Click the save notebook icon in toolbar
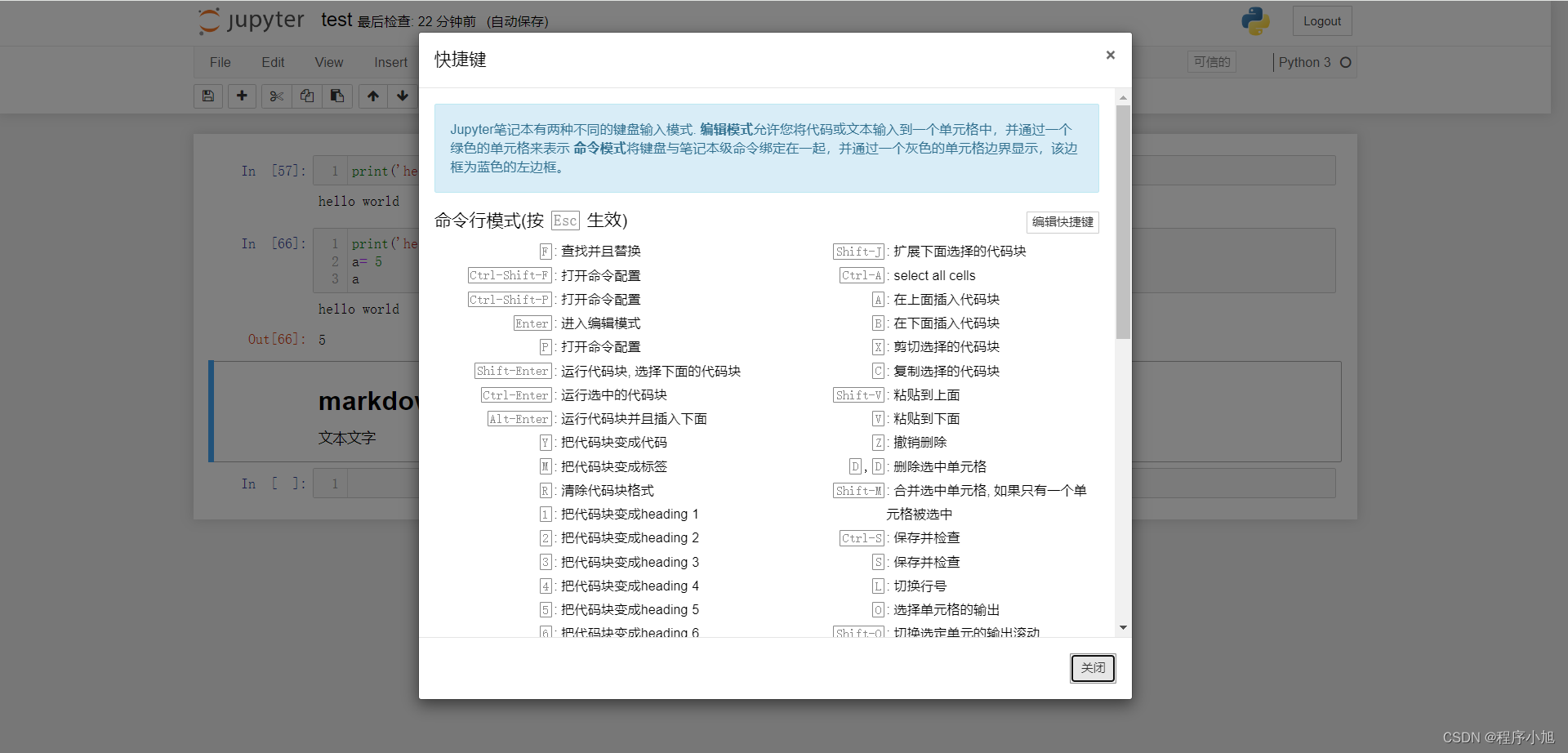This screenshot has width=1568, height=753. [x=208, y=96]
